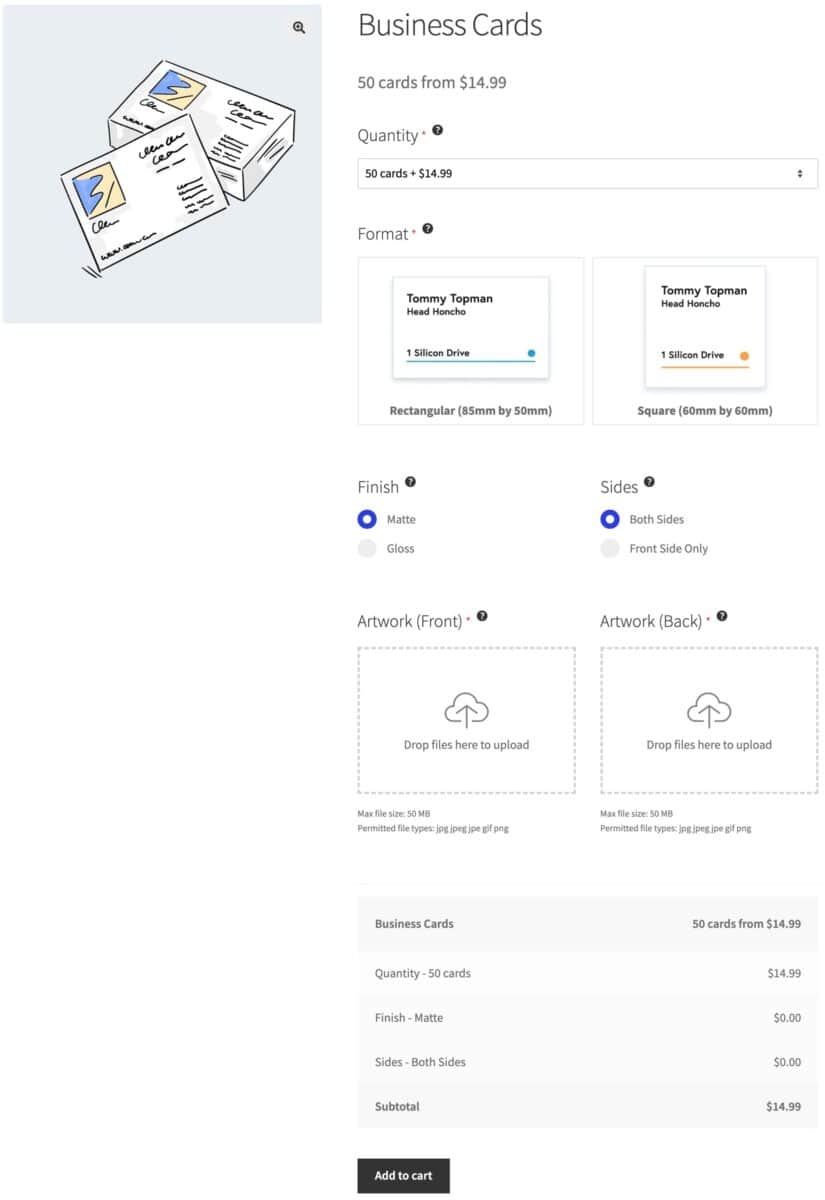Select the Rectangular 85mm by 50mm format

click(x=470, y=340)
